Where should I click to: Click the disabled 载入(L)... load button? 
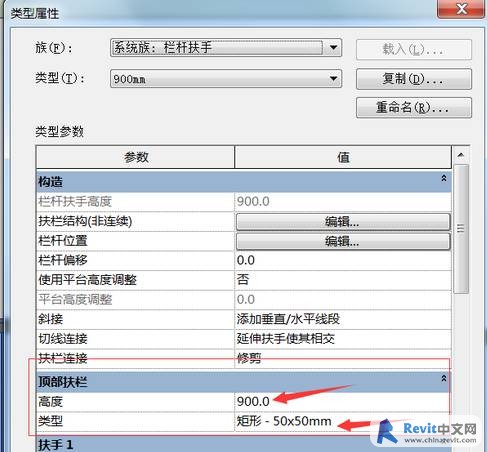[x=414, y=50]
